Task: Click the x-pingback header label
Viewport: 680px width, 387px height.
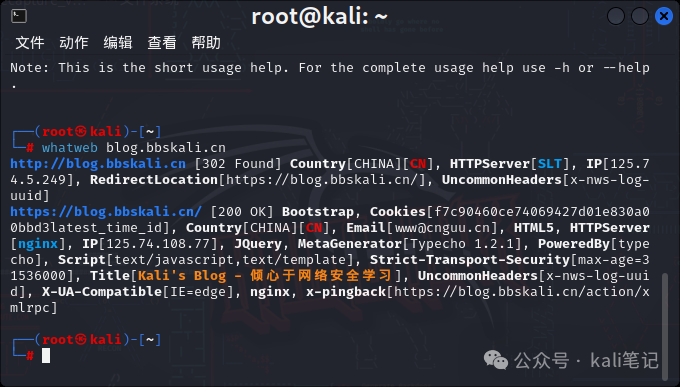Action: 346,292
